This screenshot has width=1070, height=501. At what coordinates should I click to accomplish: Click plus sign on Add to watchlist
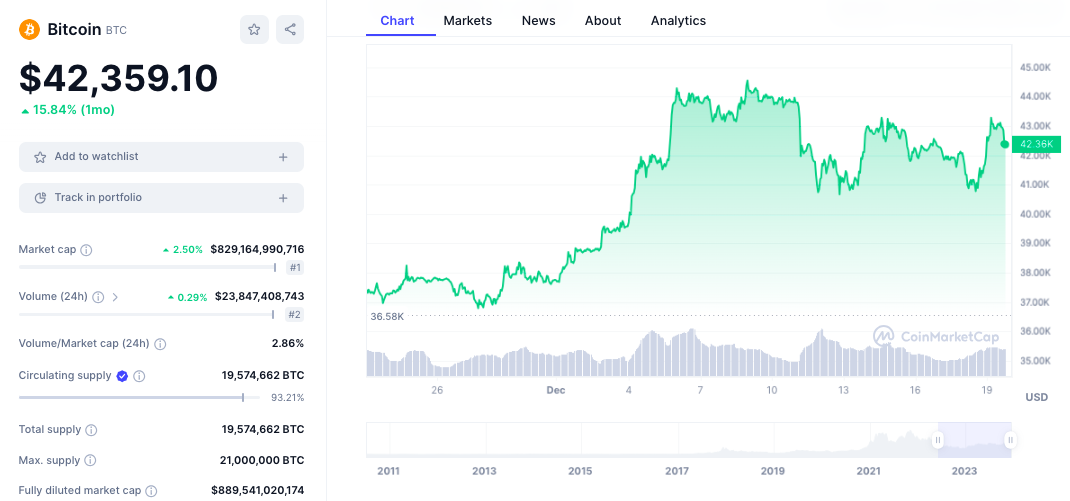click(x=283, y=157)
